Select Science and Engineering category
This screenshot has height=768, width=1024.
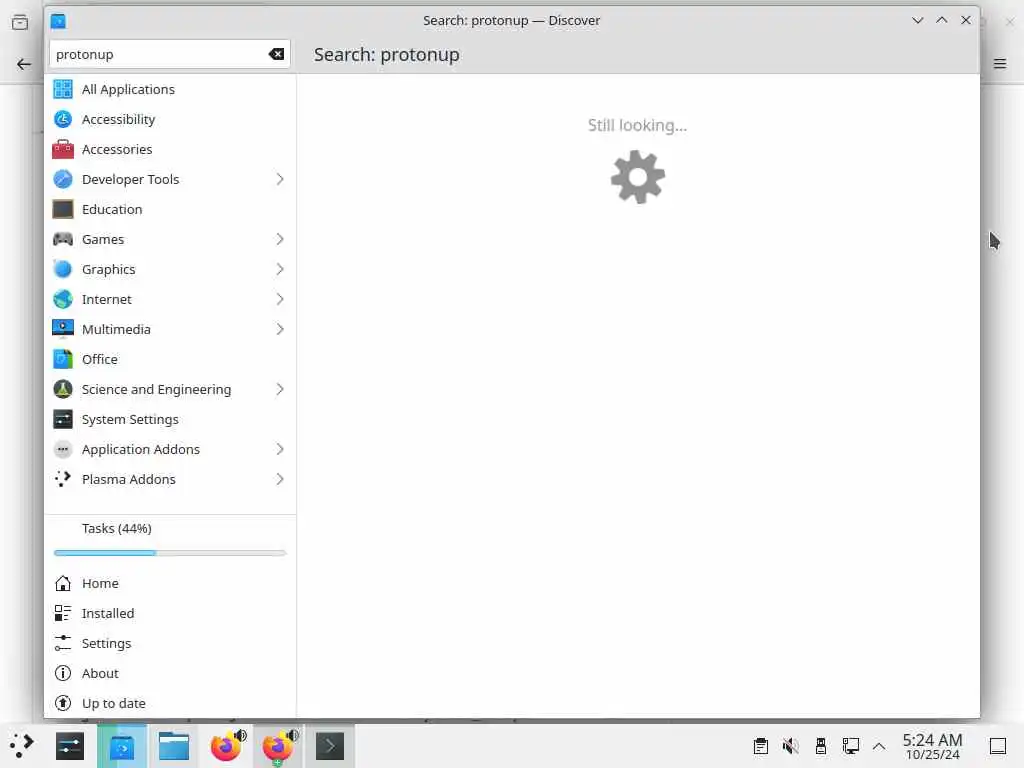point(170,390)
